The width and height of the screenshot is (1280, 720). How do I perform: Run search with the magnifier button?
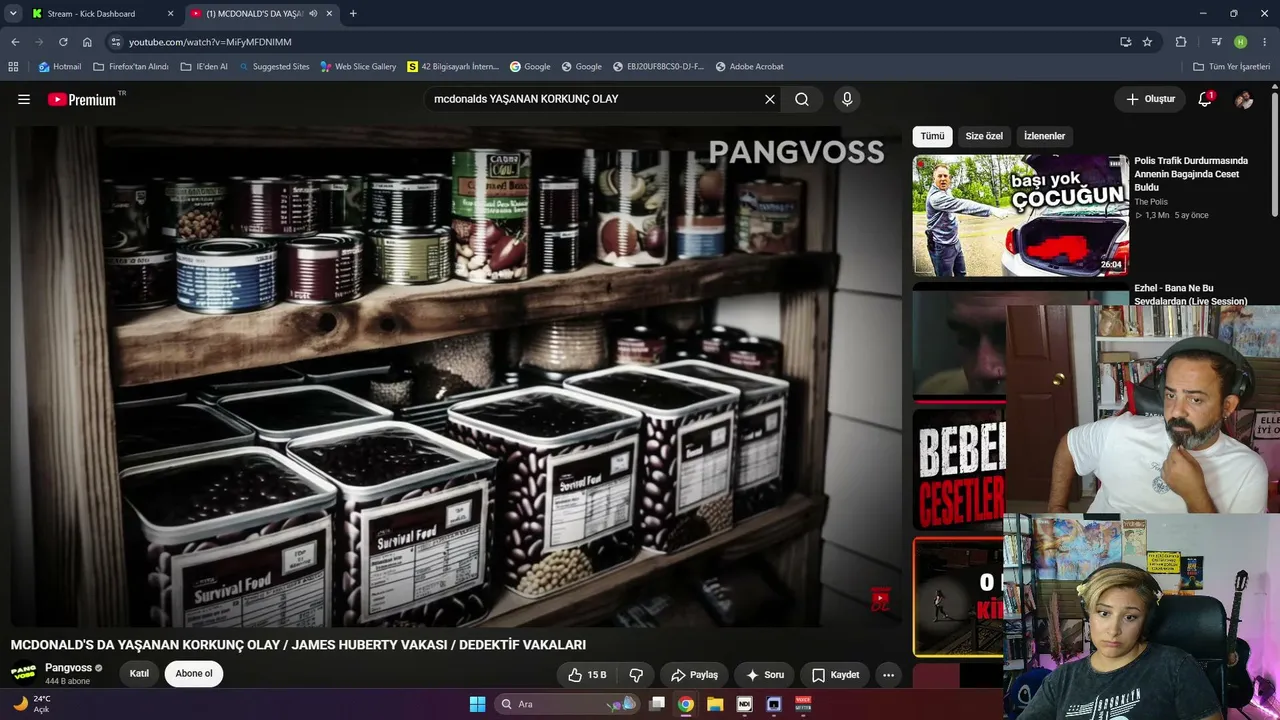[802, 99]
